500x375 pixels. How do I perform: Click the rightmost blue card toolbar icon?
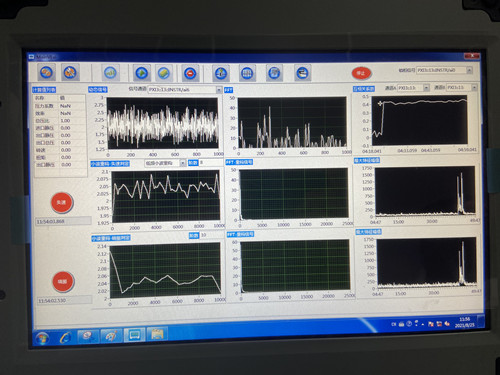pyautogui.click(x=302, y=73)
